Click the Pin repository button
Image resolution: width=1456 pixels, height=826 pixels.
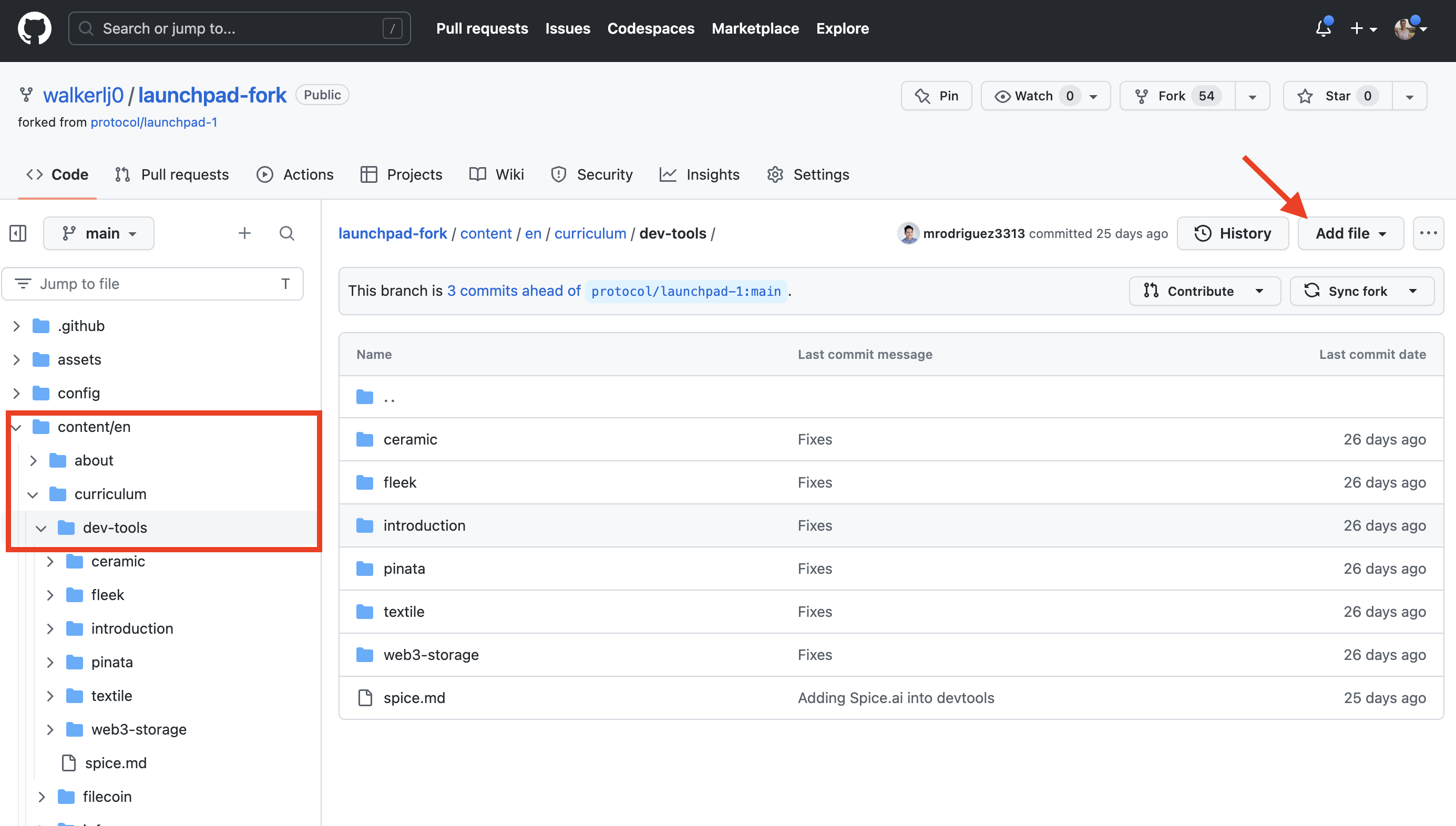(x=936, y=96)
